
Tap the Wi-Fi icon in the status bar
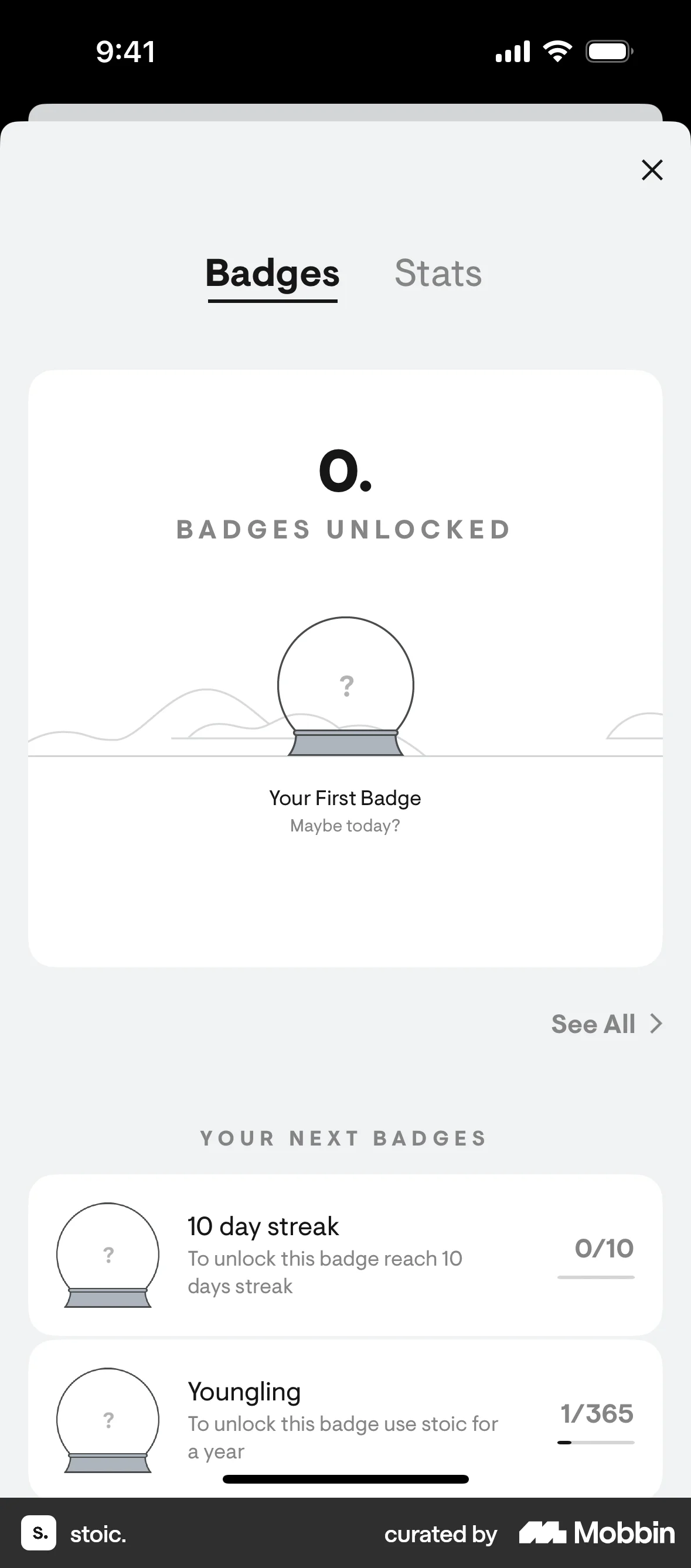coord(557,50)
